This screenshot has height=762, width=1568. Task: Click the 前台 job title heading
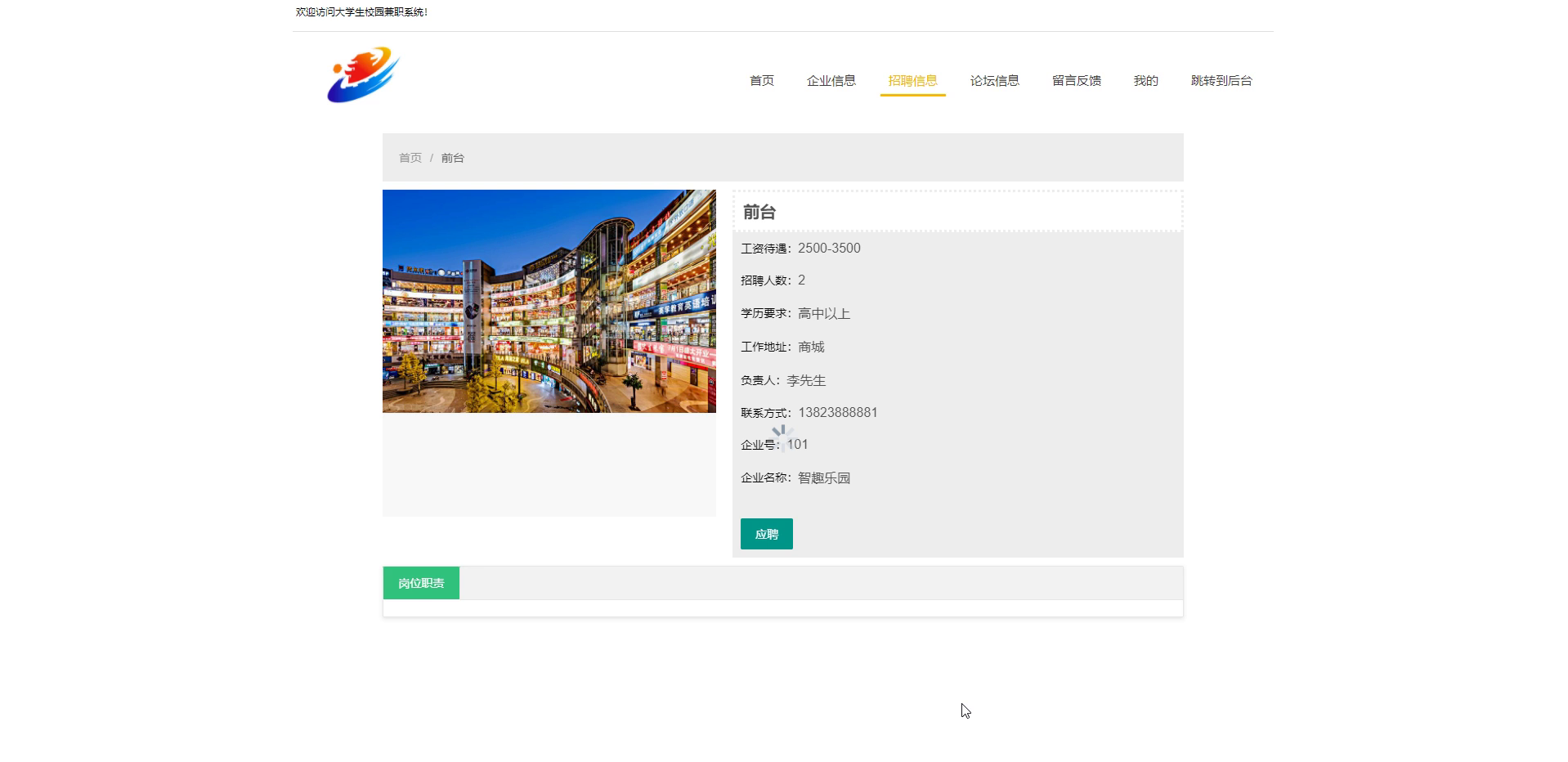(x=759, y=213)
